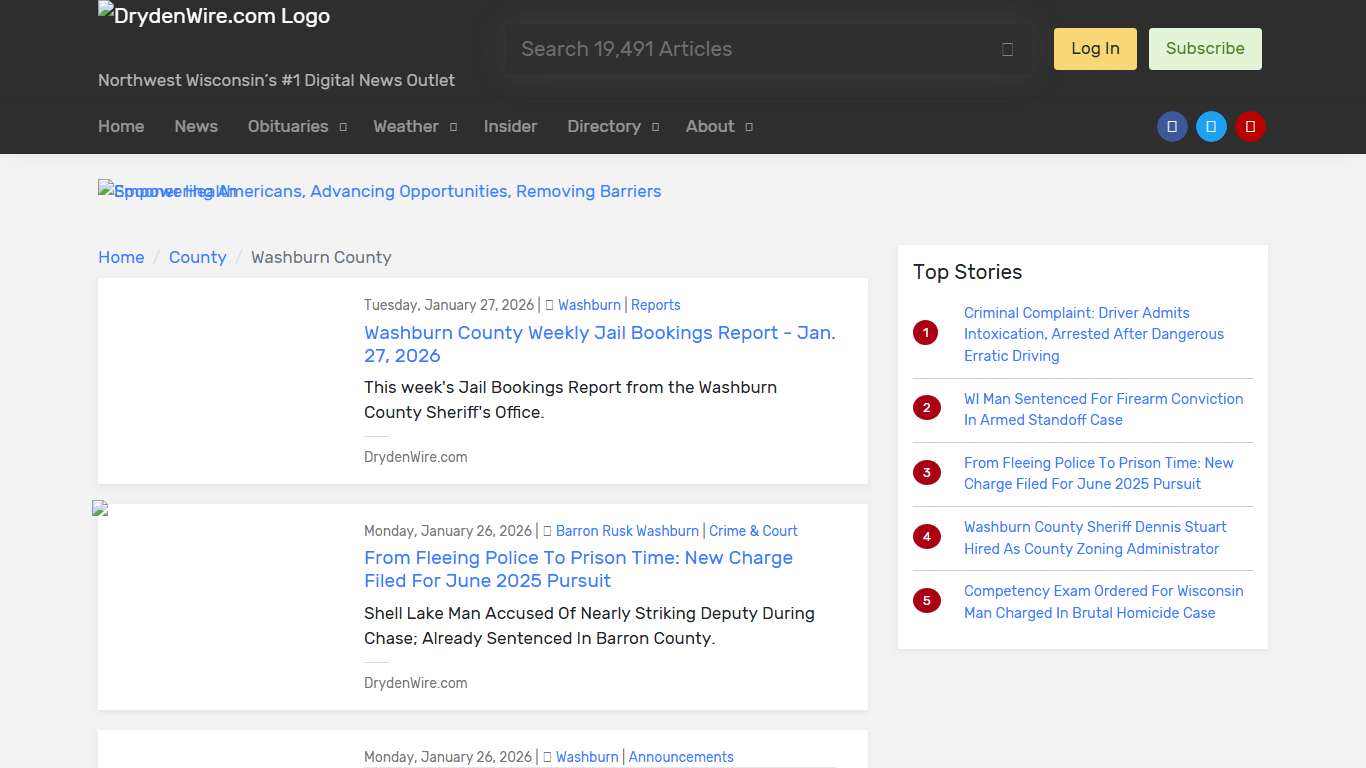Click the number 5 red story badge
Viewport: 1366px width, 768px height.
pyautogui.click(x=926, y=601)
